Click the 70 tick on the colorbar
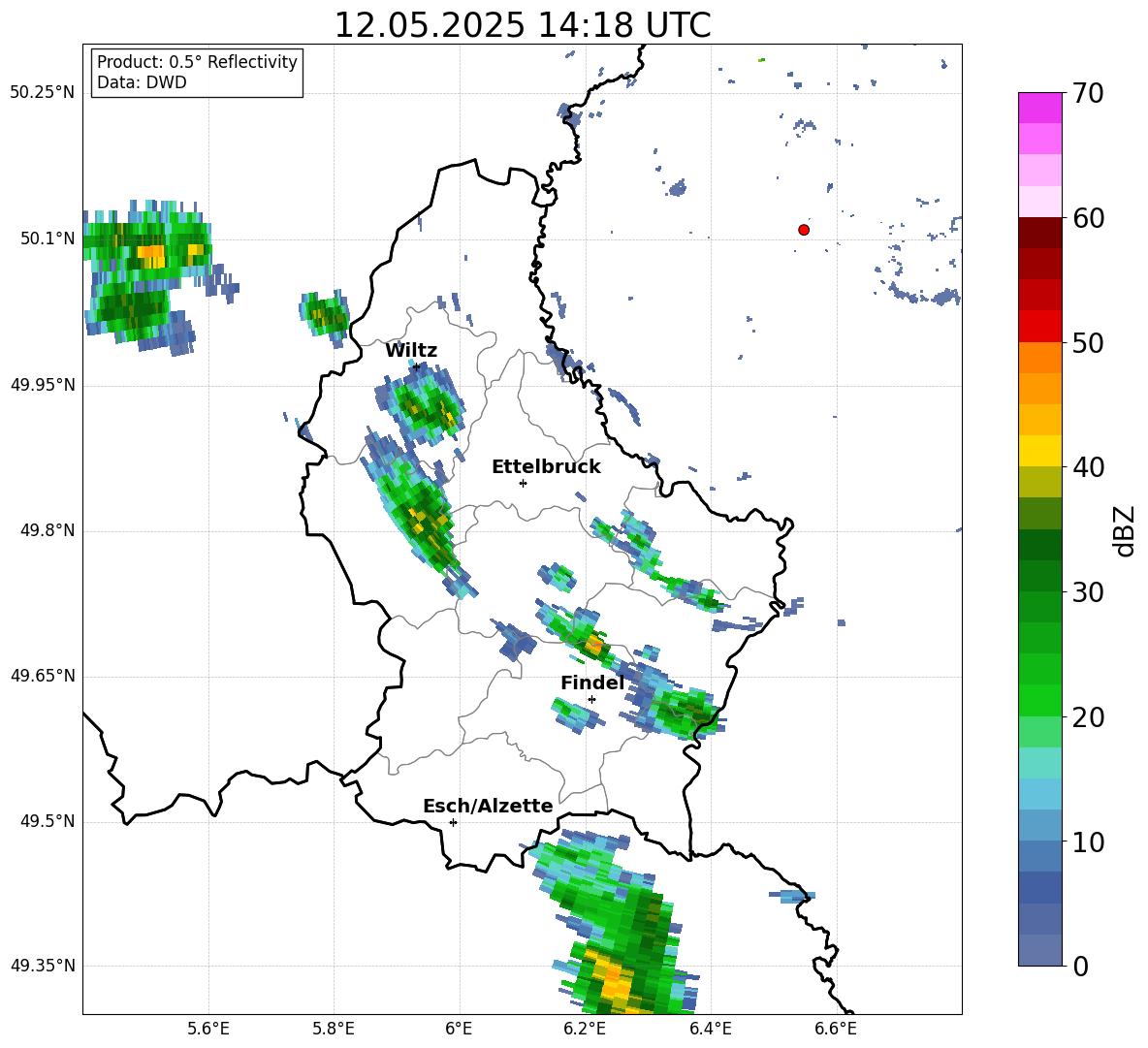This screenshot has height=1048, width=1148. [1087, 94]
